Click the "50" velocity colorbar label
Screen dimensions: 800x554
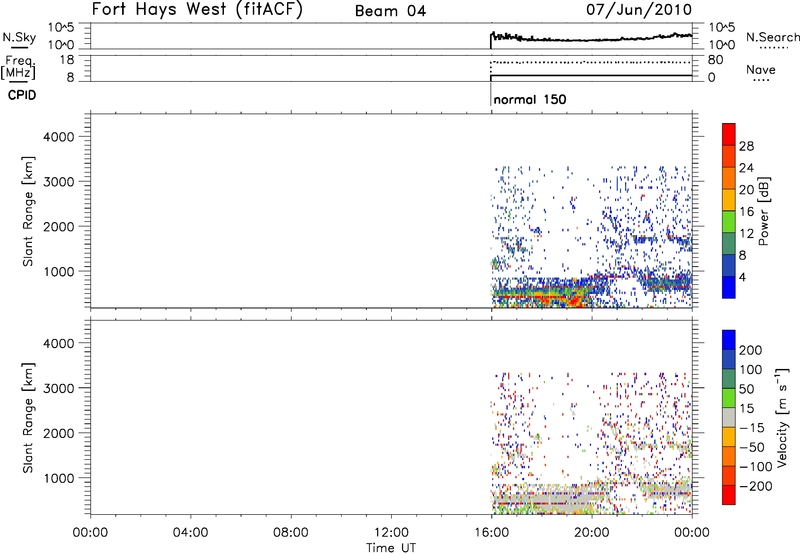[x=747, y=389]
